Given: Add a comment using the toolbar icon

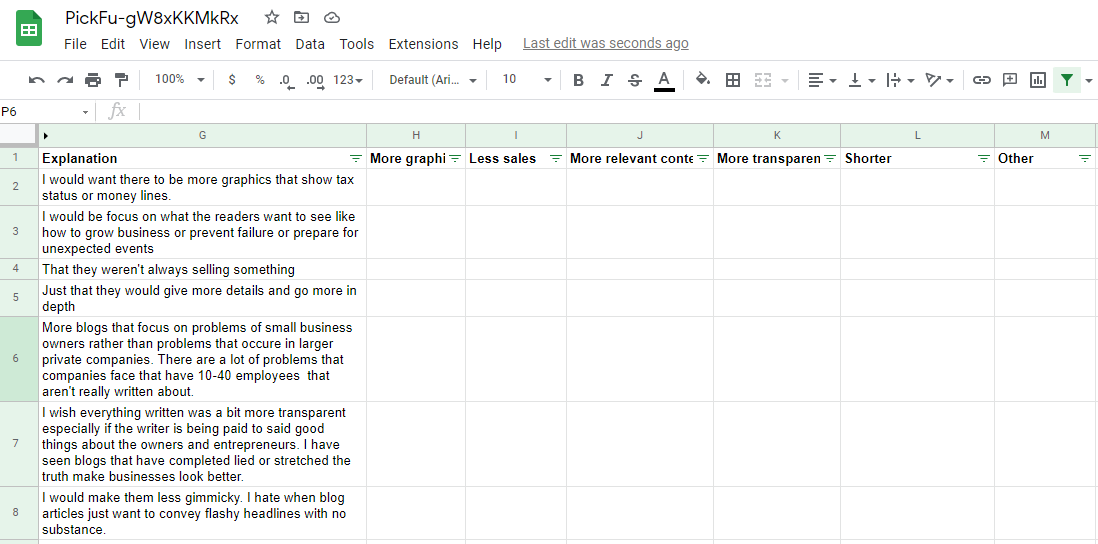Looking at the screenshot, I should [1010, 80].
